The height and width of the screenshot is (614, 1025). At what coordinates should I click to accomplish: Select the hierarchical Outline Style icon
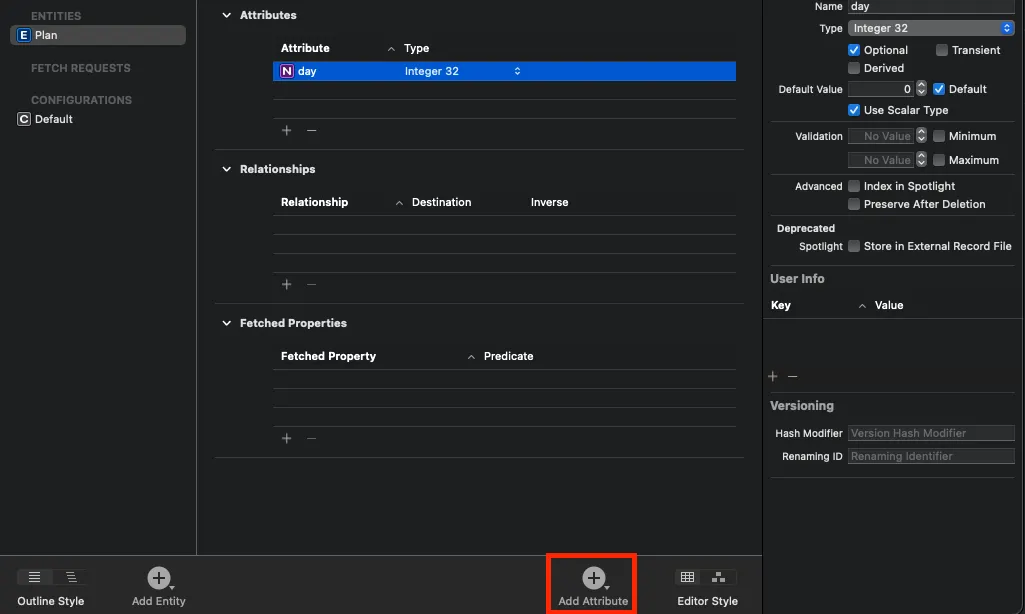(71, 577)
